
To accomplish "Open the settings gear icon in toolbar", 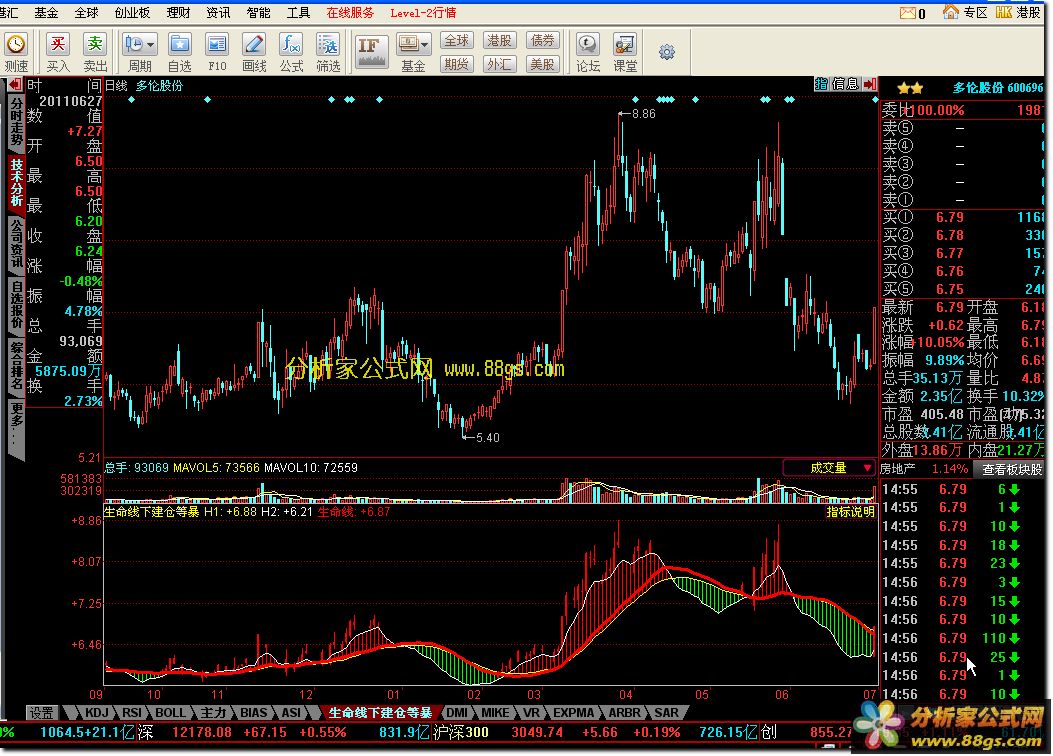I will (x=666, y=52).
